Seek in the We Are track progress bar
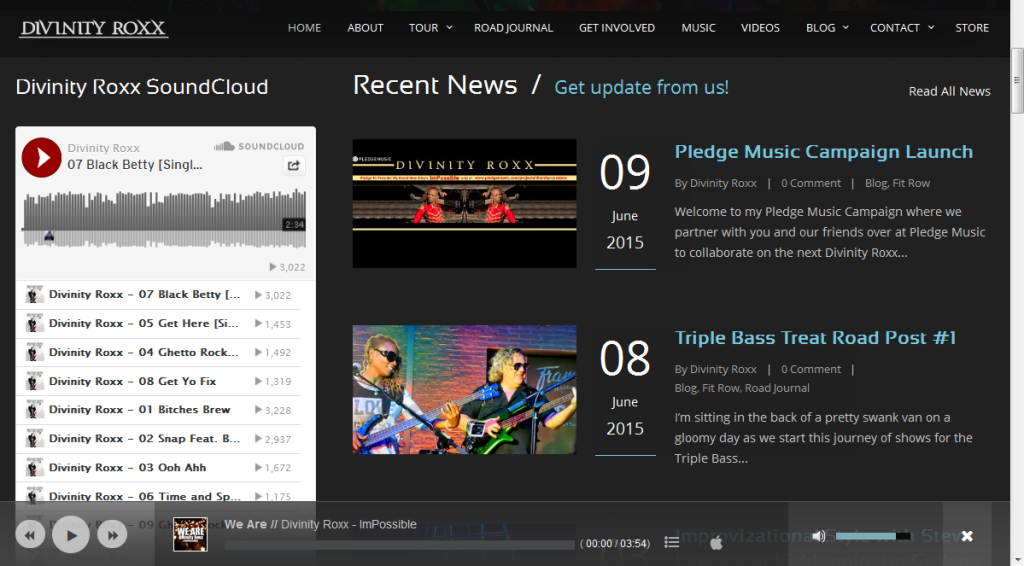1024x566 pixels. 400,544
